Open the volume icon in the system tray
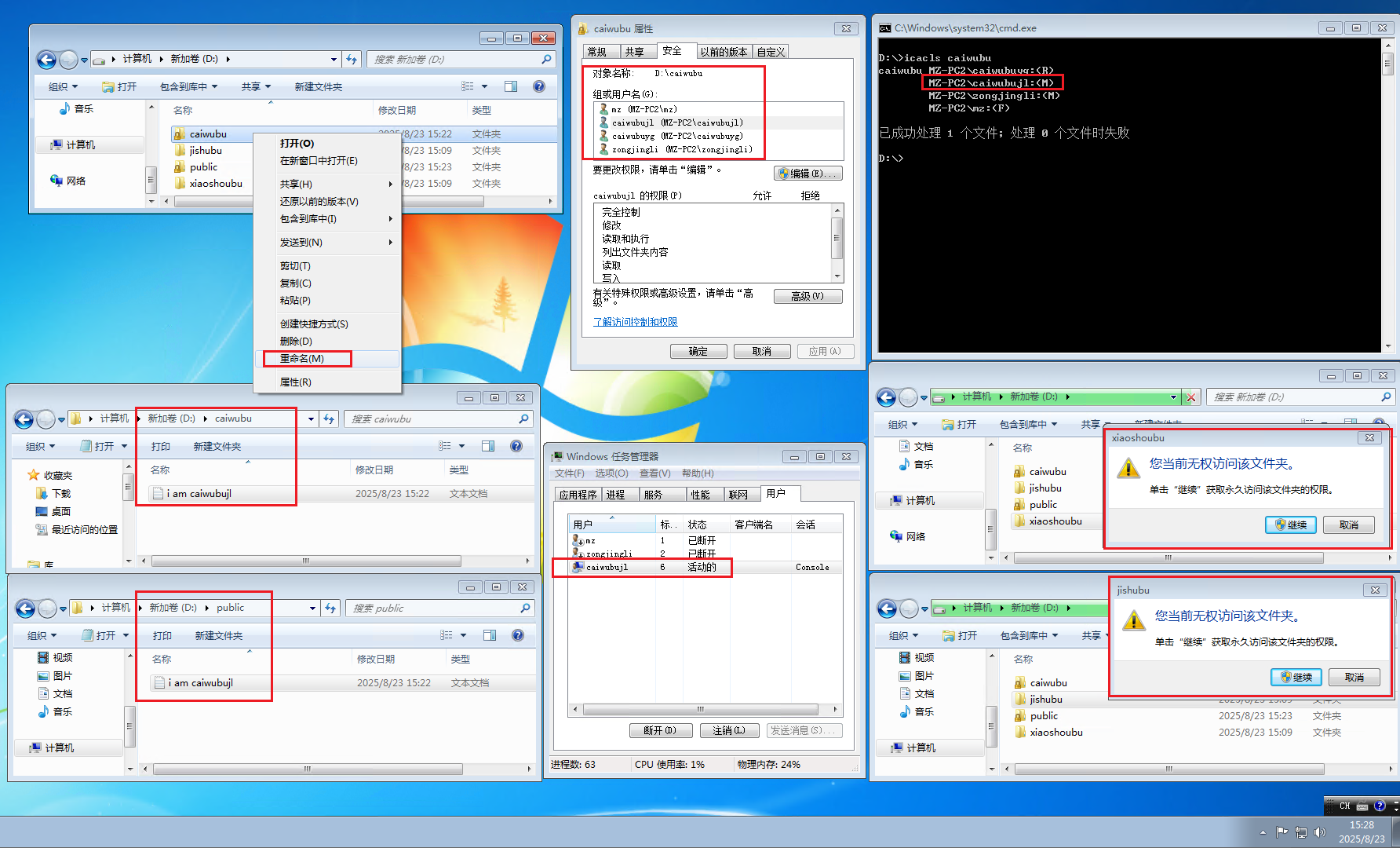This screenshot has height=848, width=1400. (1320, 832)
